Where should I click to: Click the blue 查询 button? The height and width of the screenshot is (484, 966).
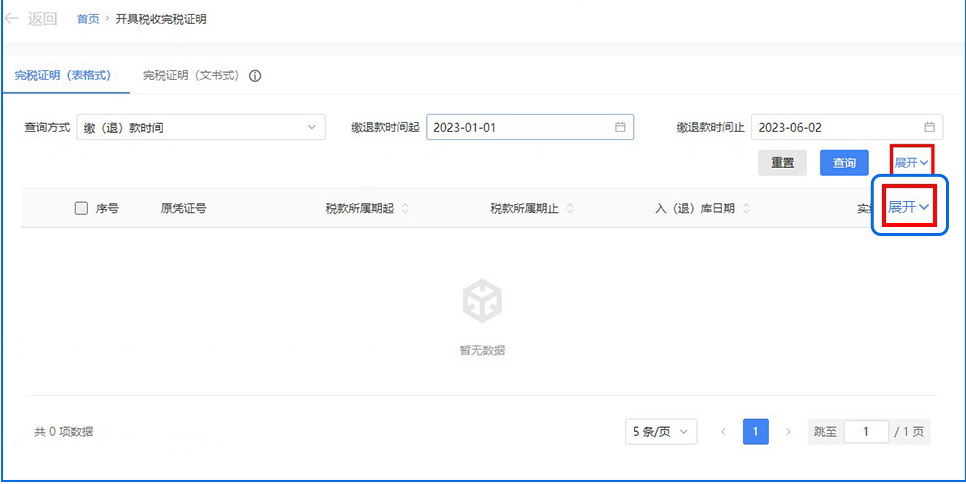pos(844,163)
